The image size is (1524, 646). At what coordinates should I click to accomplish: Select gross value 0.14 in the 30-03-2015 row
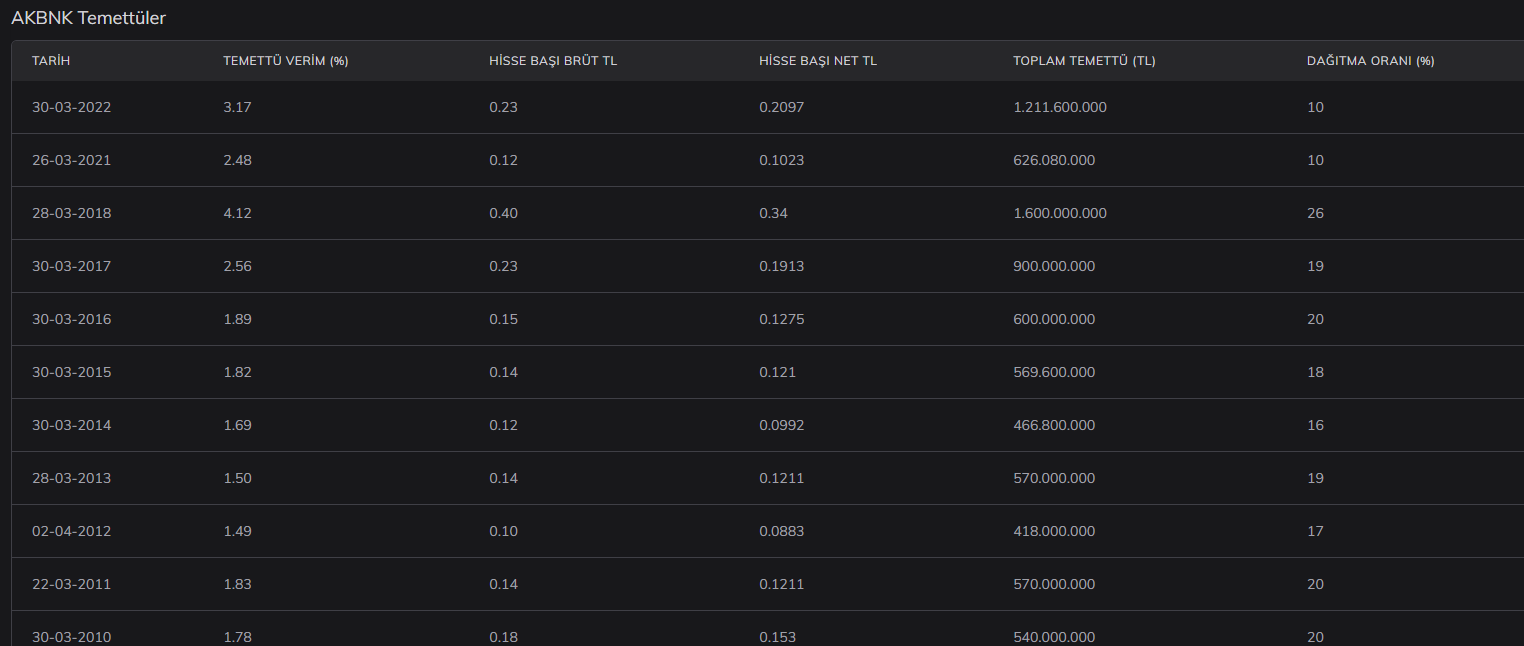pos(503,372)
